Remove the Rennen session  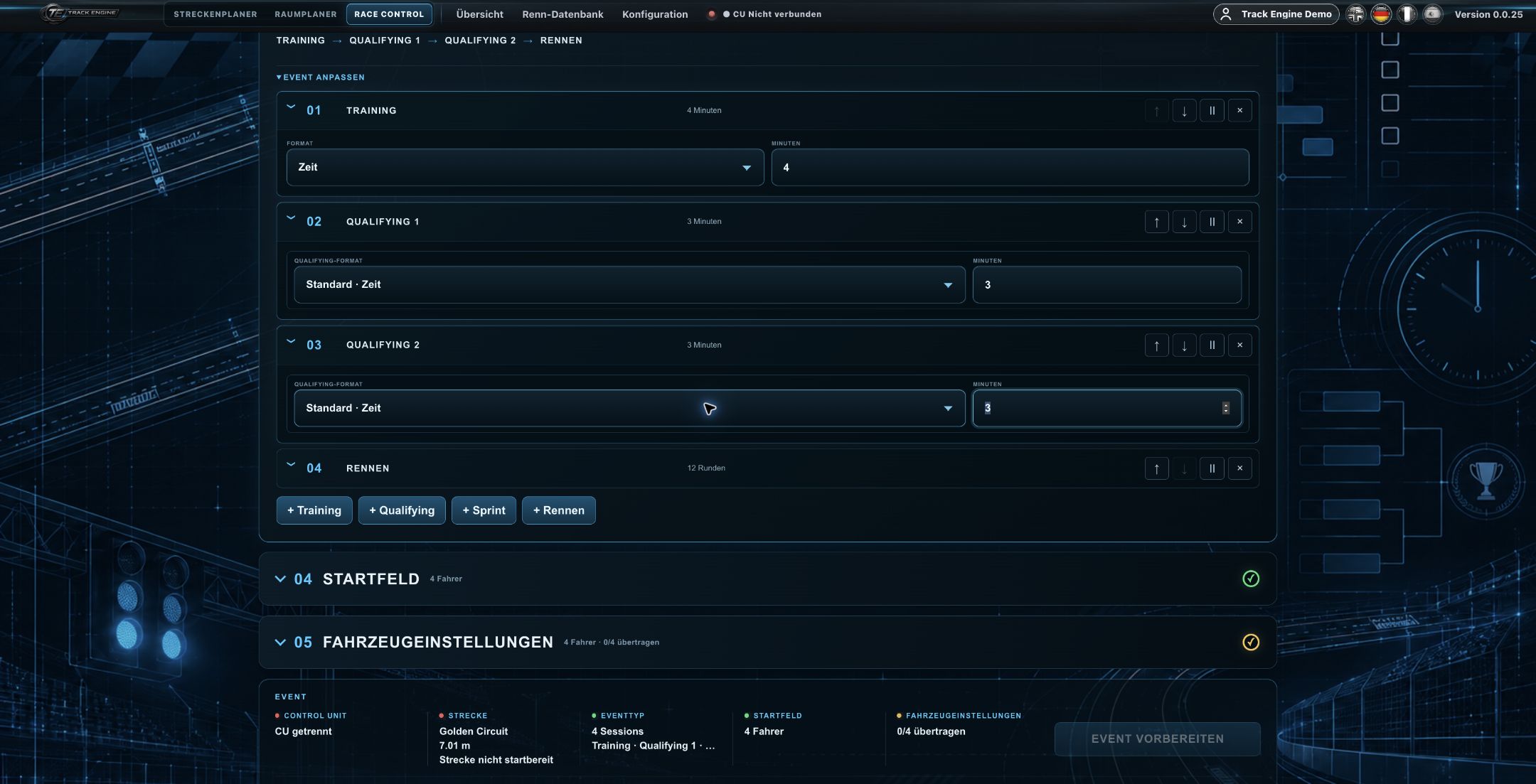1239,468
